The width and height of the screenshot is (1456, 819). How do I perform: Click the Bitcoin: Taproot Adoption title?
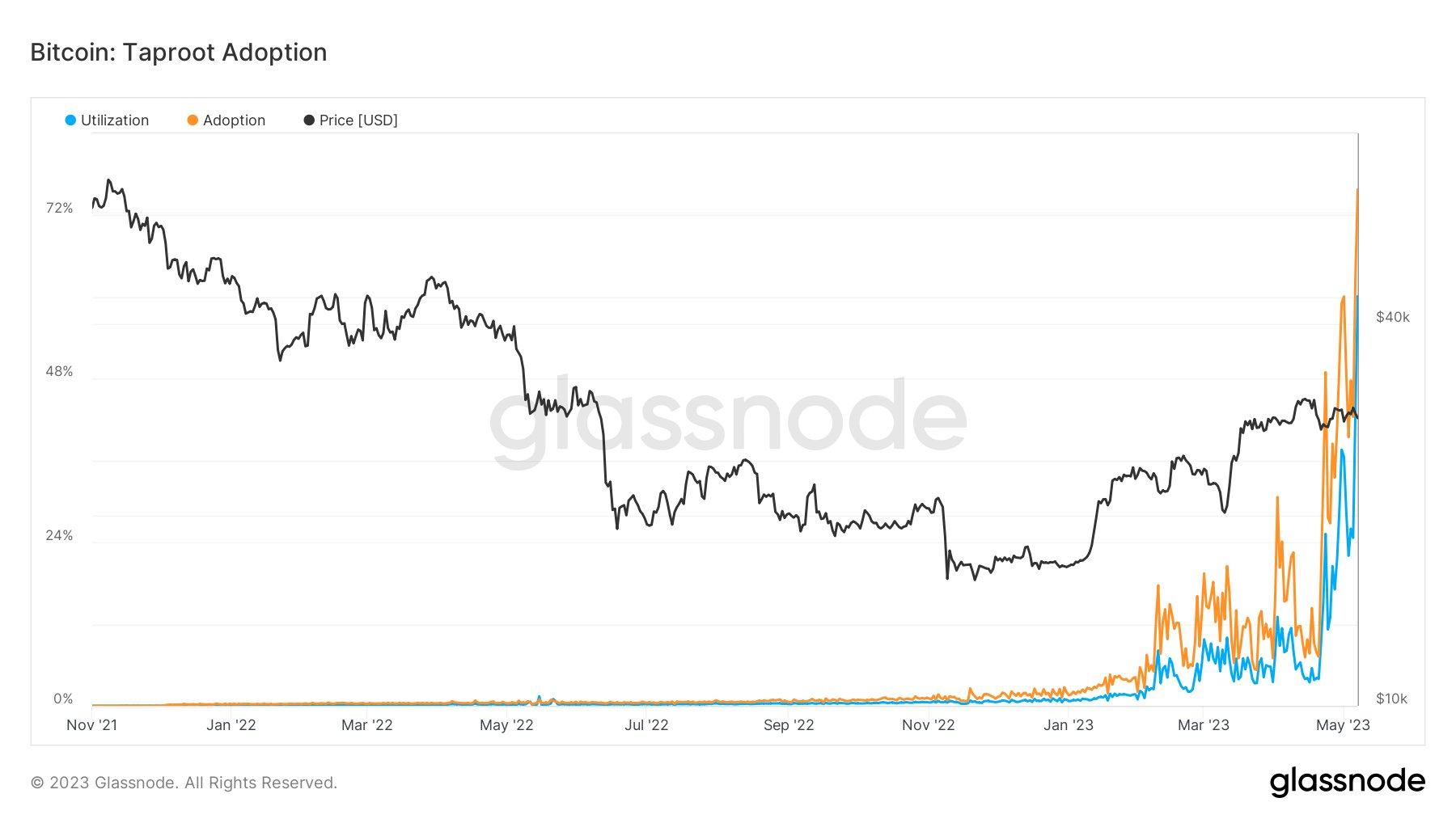coord(179,52)
